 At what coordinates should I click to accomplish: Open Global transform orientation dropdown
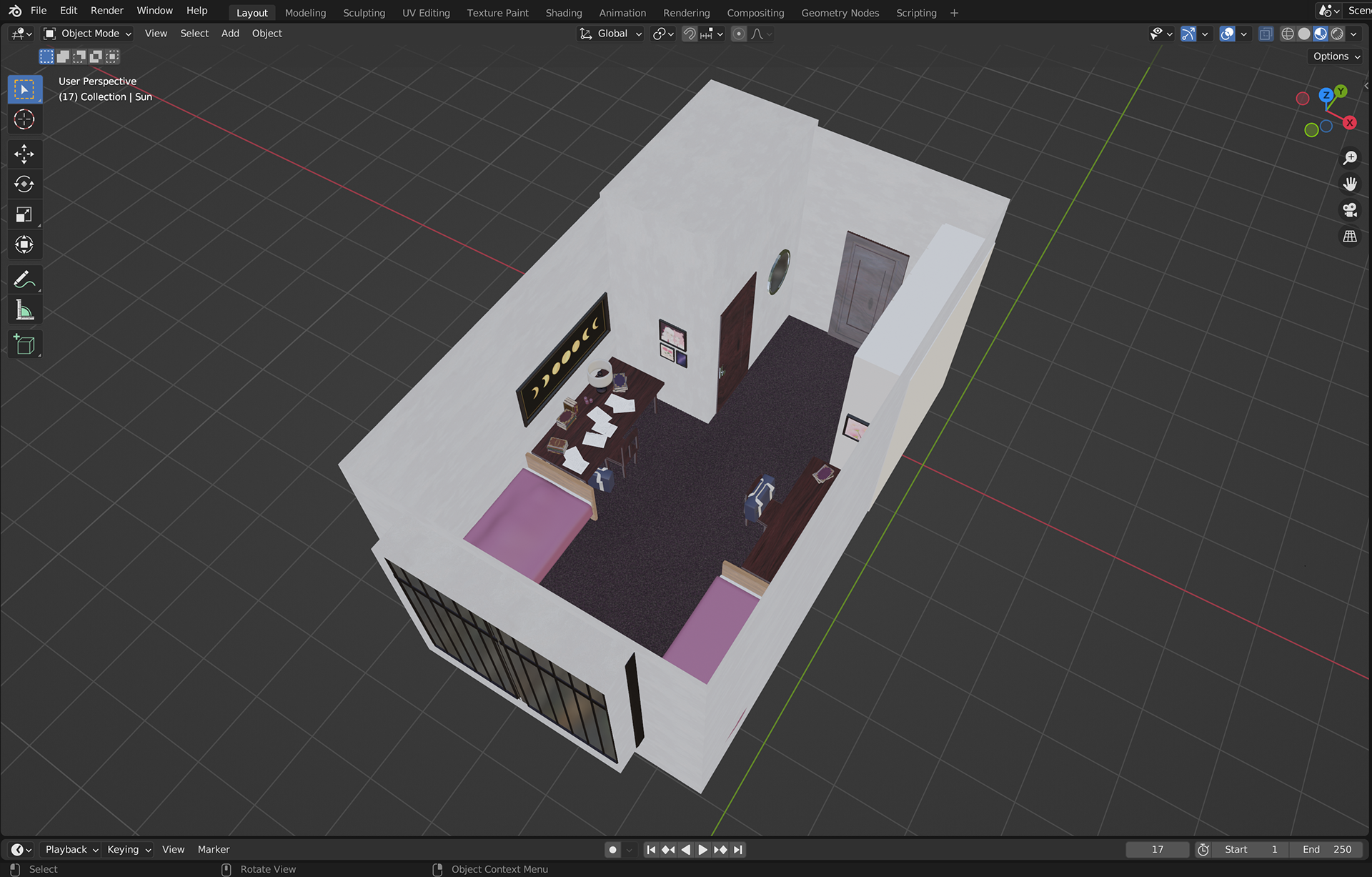pos(611,34)
